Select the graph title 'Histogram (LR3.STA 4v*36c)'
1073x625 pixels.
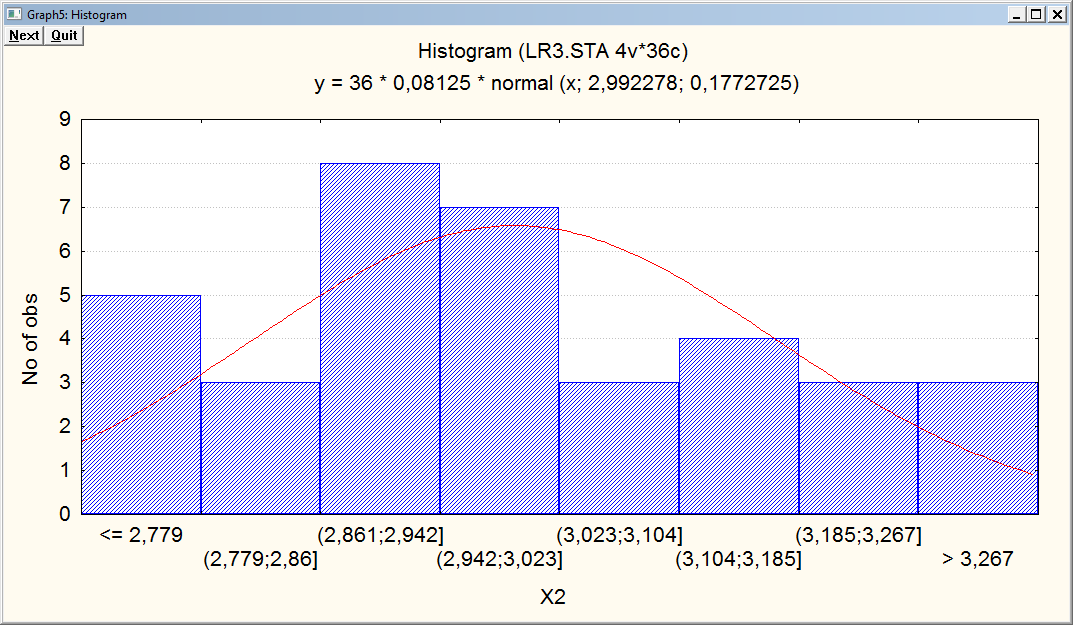pos(553,51)
